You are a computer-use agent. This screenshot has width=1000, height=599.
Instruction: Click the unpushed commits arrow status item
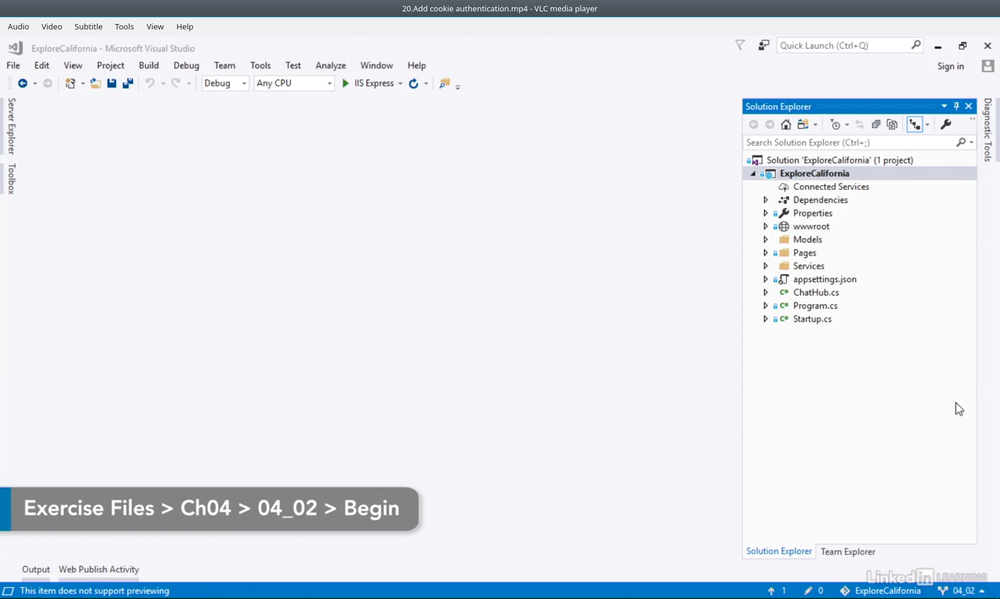click(x=777, y=591)
